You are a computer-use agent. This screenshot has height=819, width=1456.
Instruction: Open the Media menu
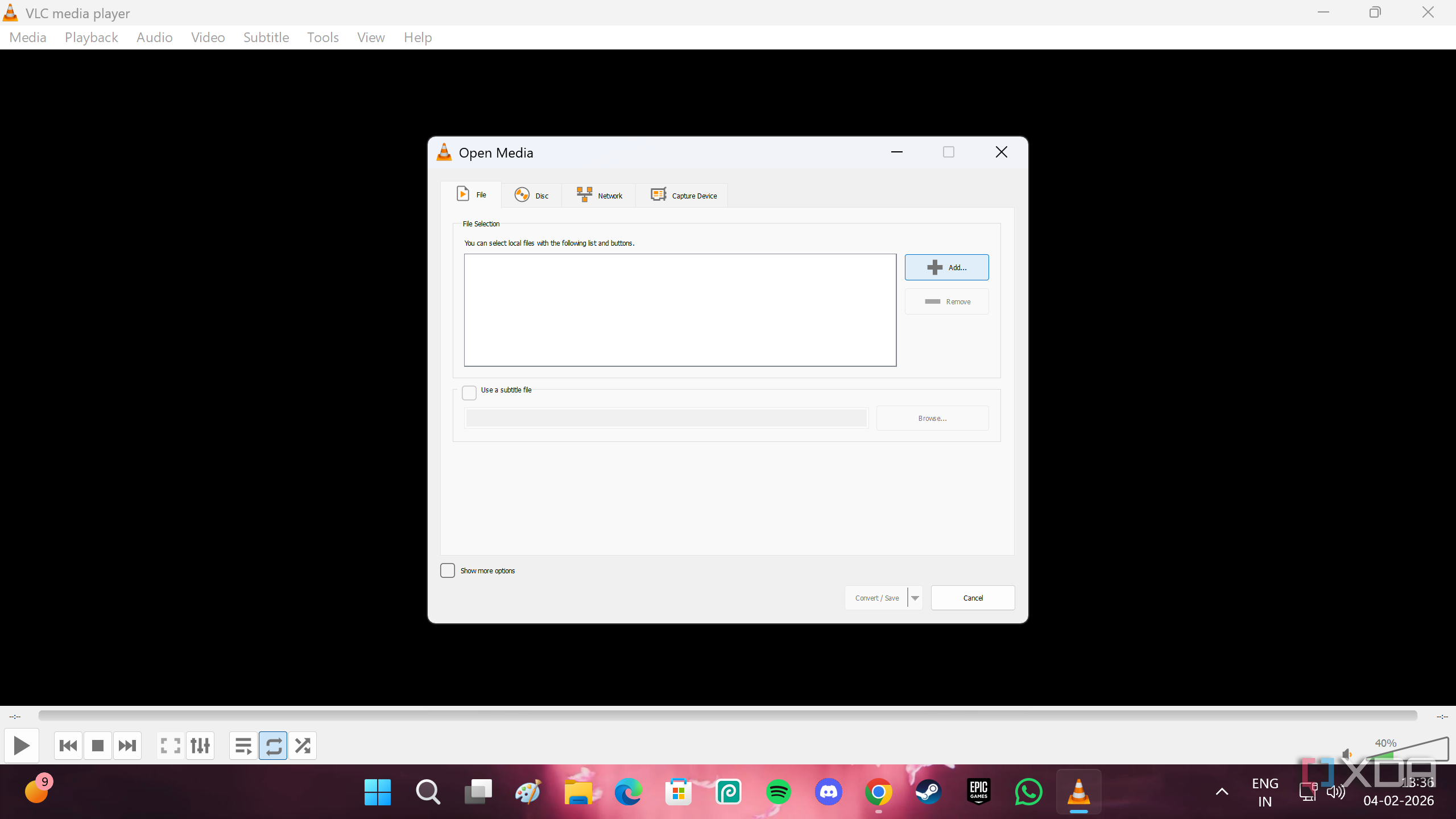pos(28,38)
